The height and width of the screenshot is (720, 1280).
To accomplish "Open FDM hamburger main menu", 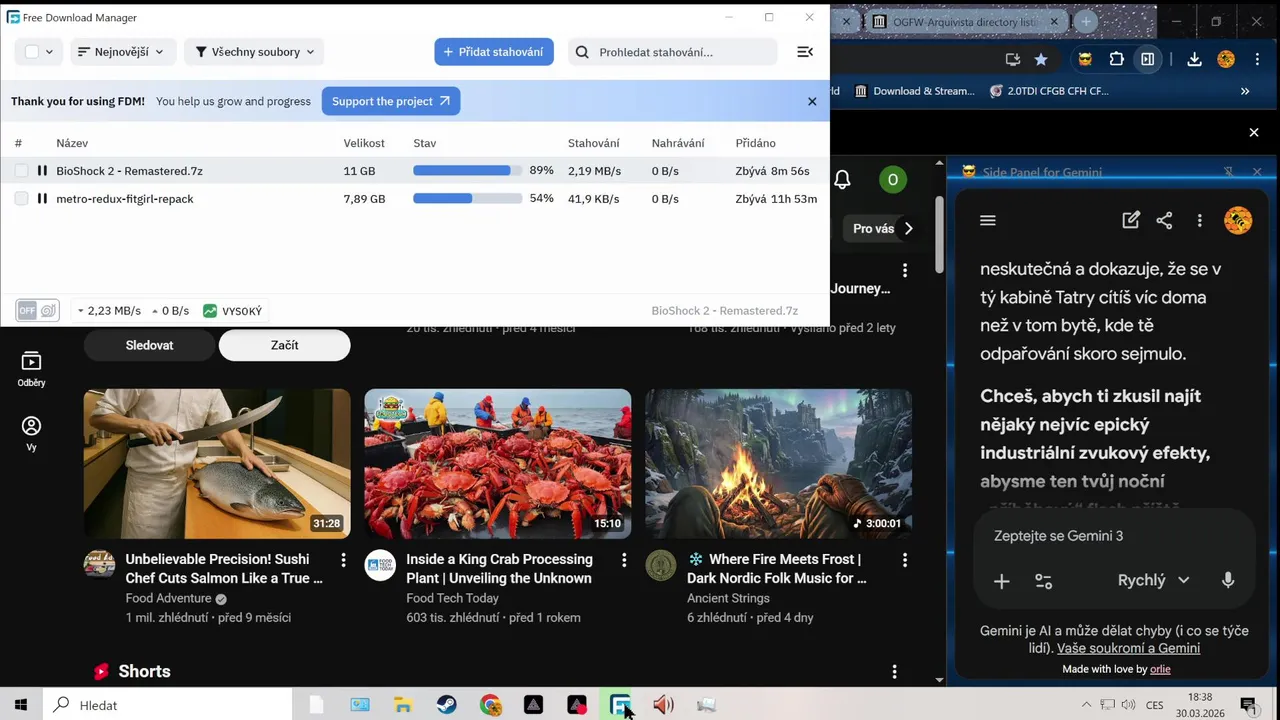I will [805, 52].
